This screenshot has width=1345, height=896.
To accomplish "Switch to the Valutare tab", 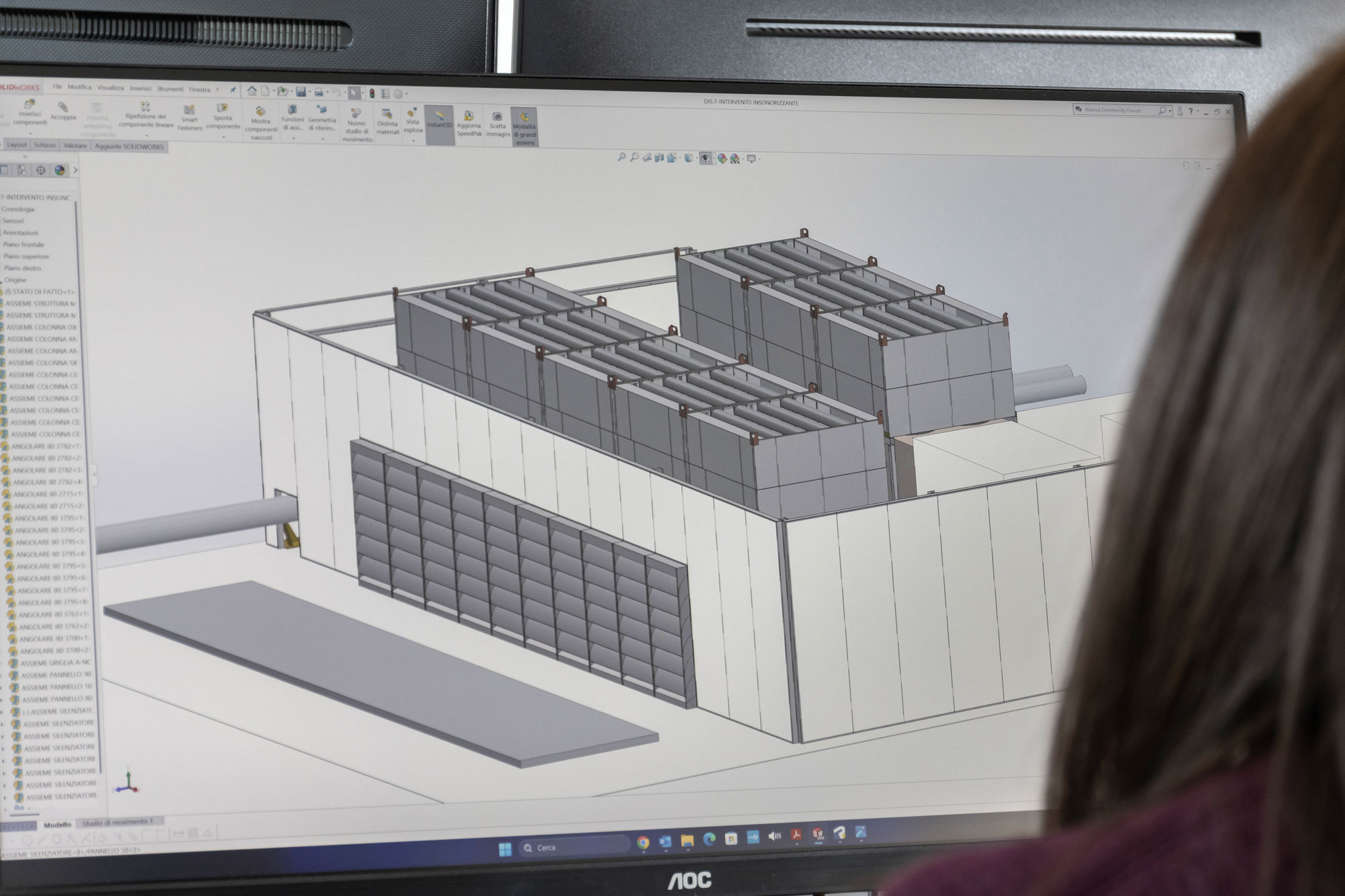I will point(75,145).
